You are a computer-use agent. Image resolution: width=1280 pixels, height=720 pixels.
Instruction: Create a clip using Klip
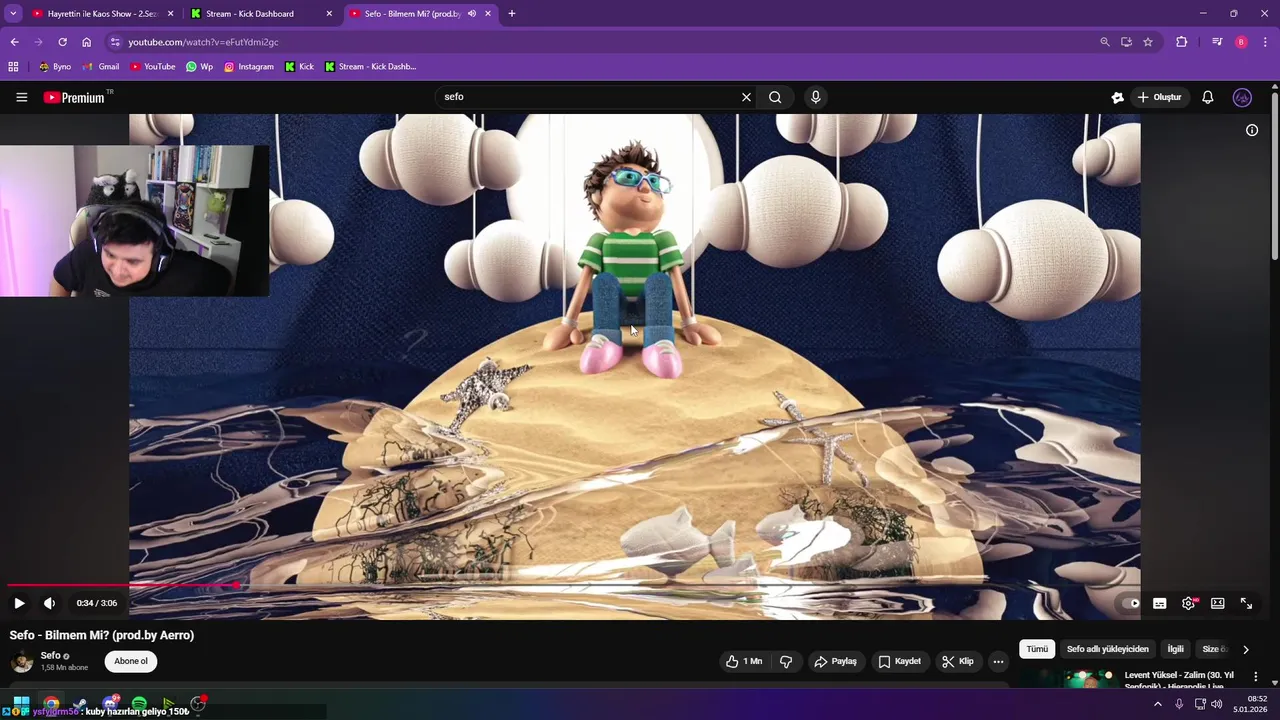(958, 661)
